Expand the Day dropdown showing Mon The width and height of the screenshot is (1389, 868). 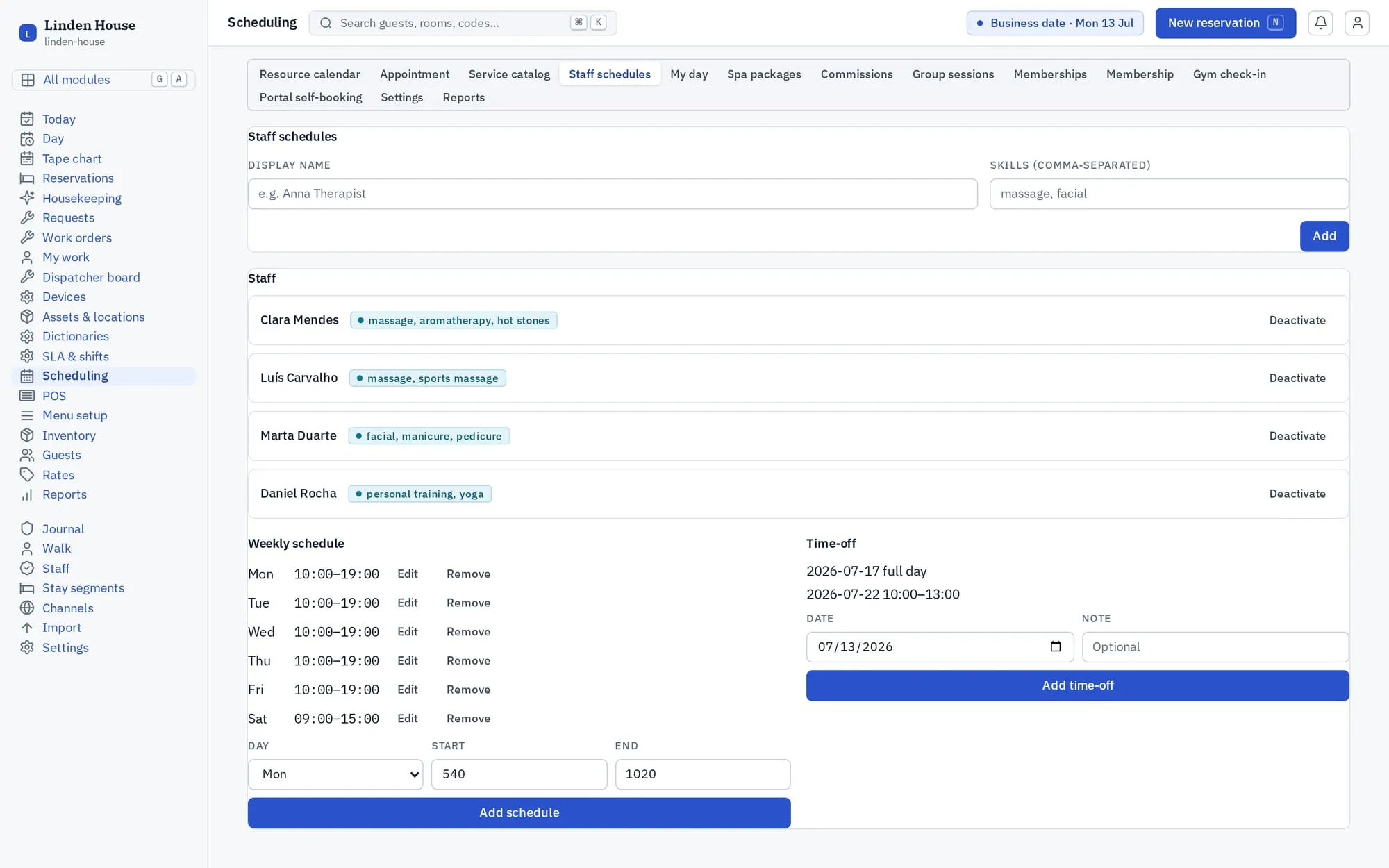tap(335, 774)
